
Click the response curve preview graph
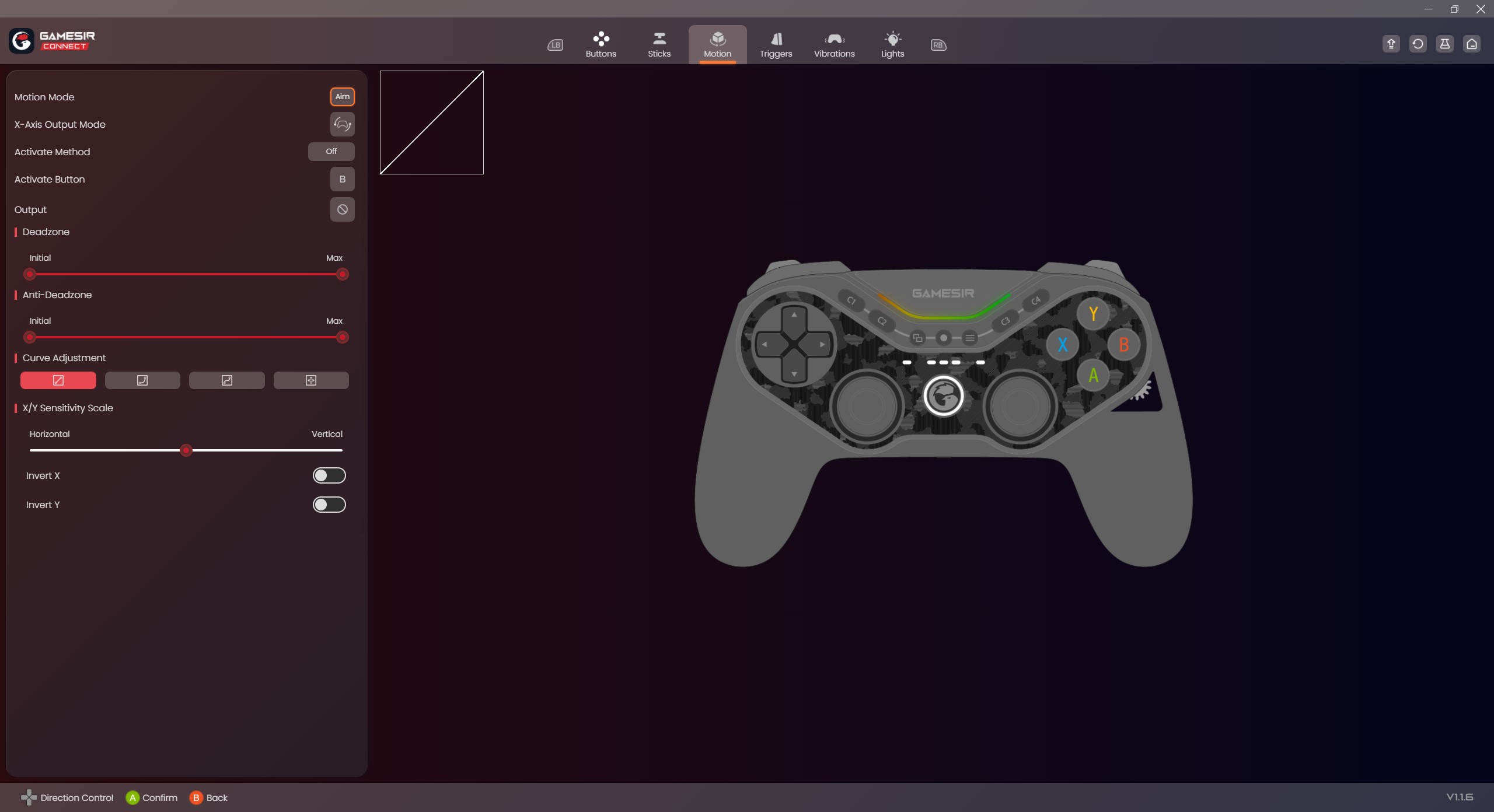click(x=432, y=123)
